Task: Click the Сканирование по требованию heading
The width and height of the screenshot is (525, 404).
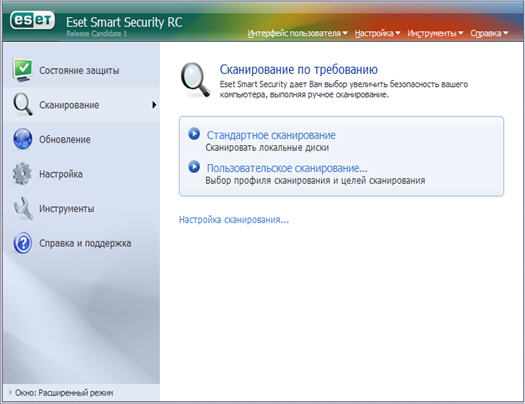Action: (299, 70)
